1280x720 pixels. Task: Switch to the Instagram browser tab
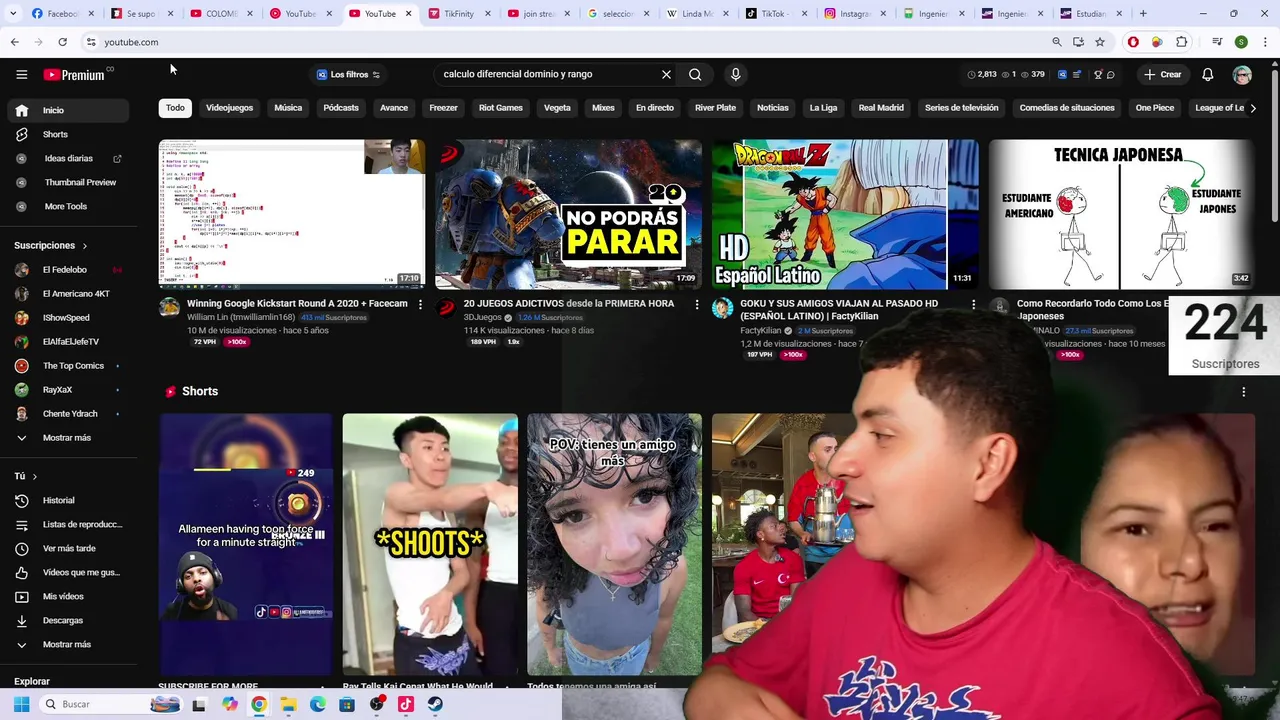[x=856, y=14]
